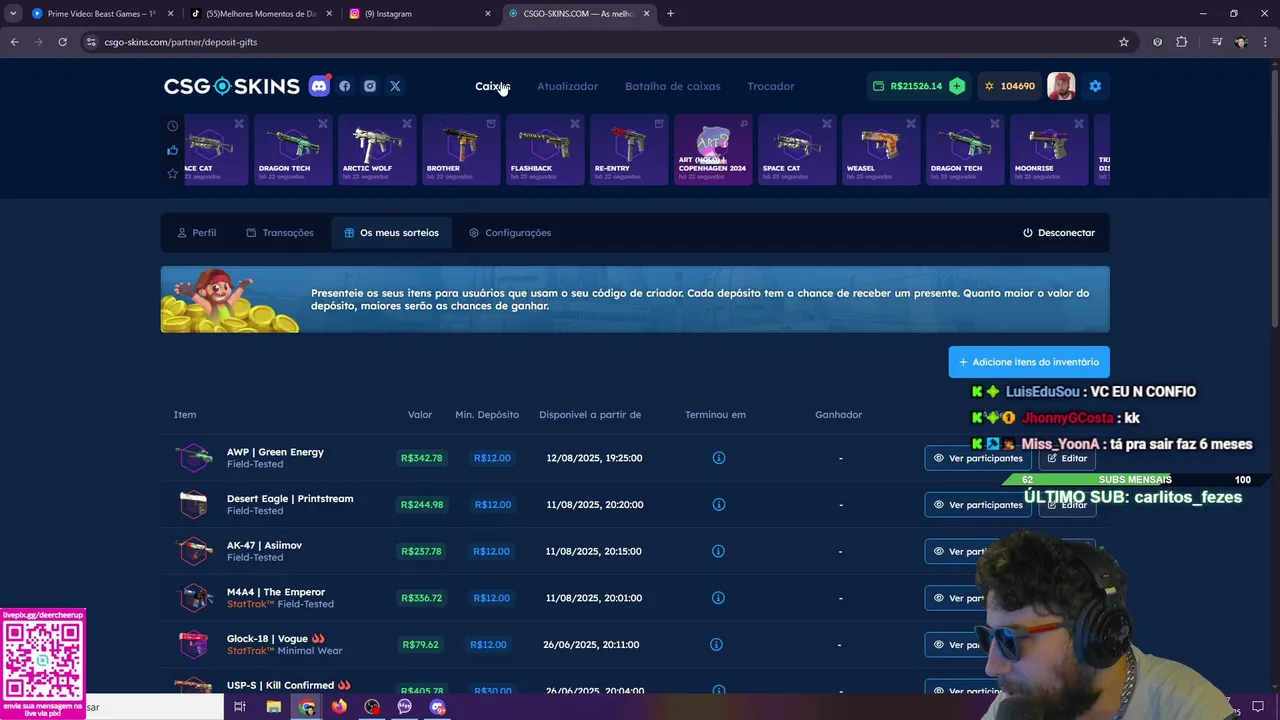The width and height of the screenshot is (1280, 720).
Task: Open Art (Holo) Copenhagen 2024 drop card
Action: [713, 150]
